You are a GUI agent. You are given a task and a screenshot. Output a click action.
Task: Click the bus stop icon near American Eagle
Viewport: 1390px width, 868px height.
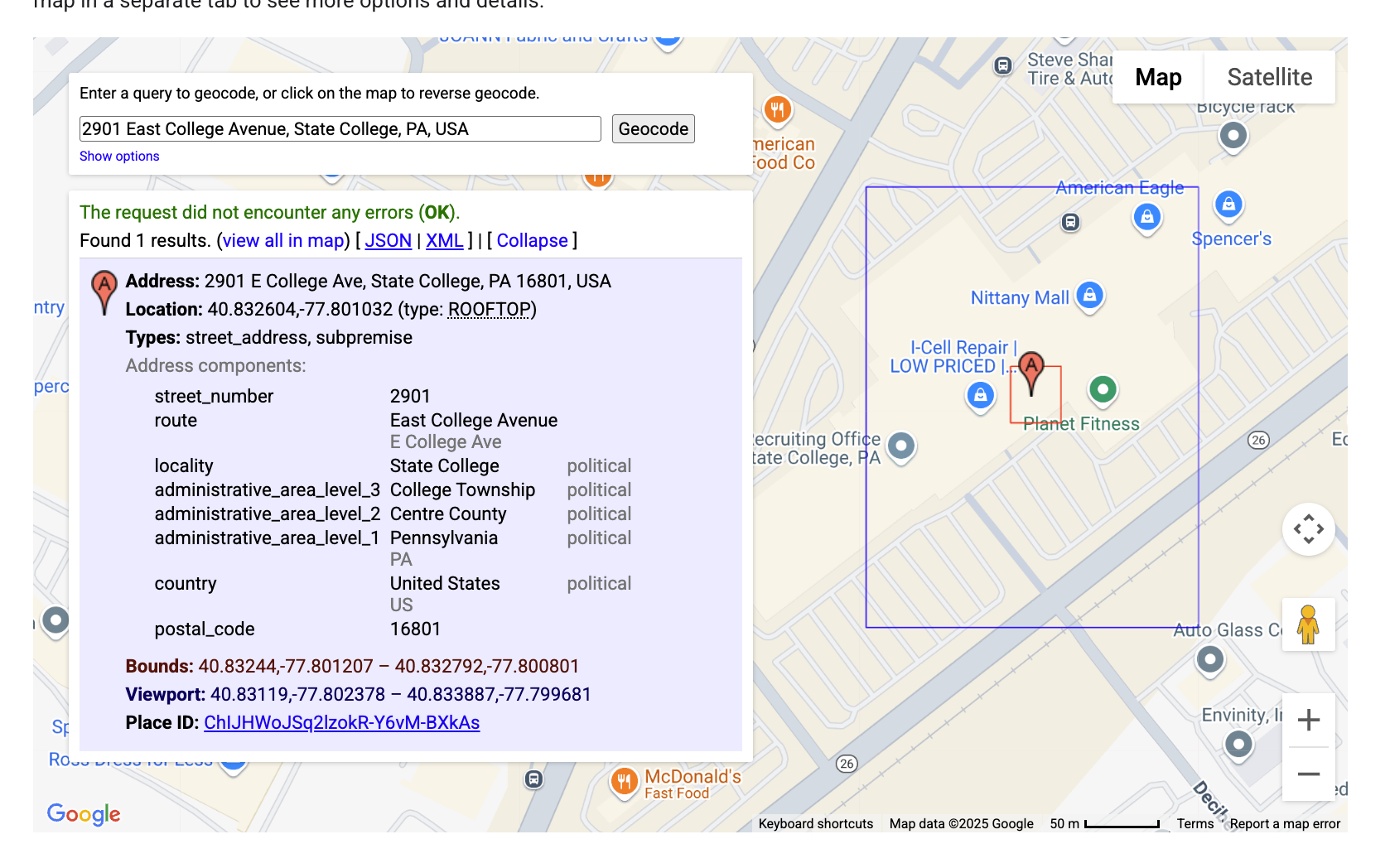(1070, 222)
